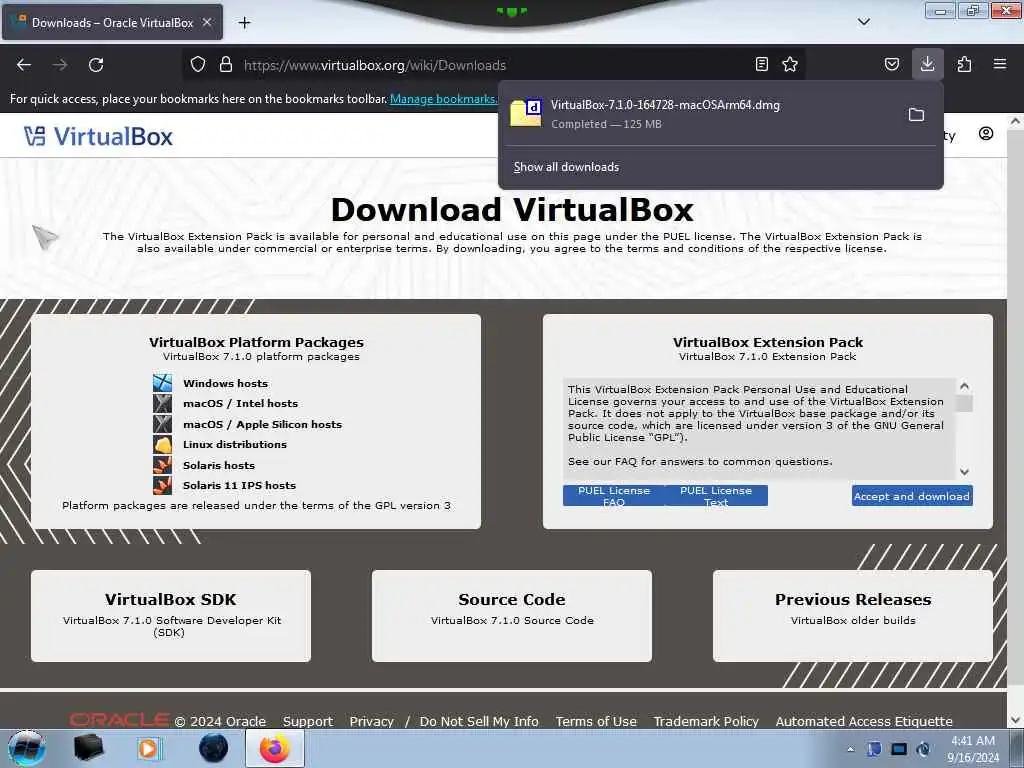Download Solaris hosts package
Viewport: 1024px width, 768px height.
(x=219, y=466)
